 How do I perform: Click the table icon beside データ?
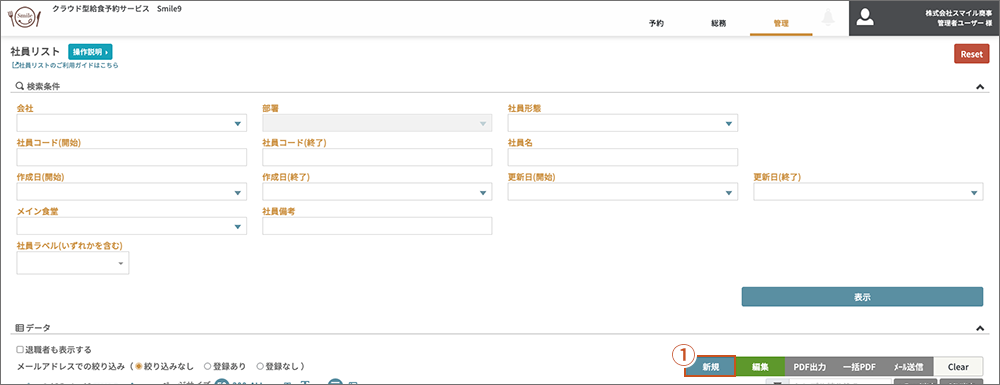(19, 328)
